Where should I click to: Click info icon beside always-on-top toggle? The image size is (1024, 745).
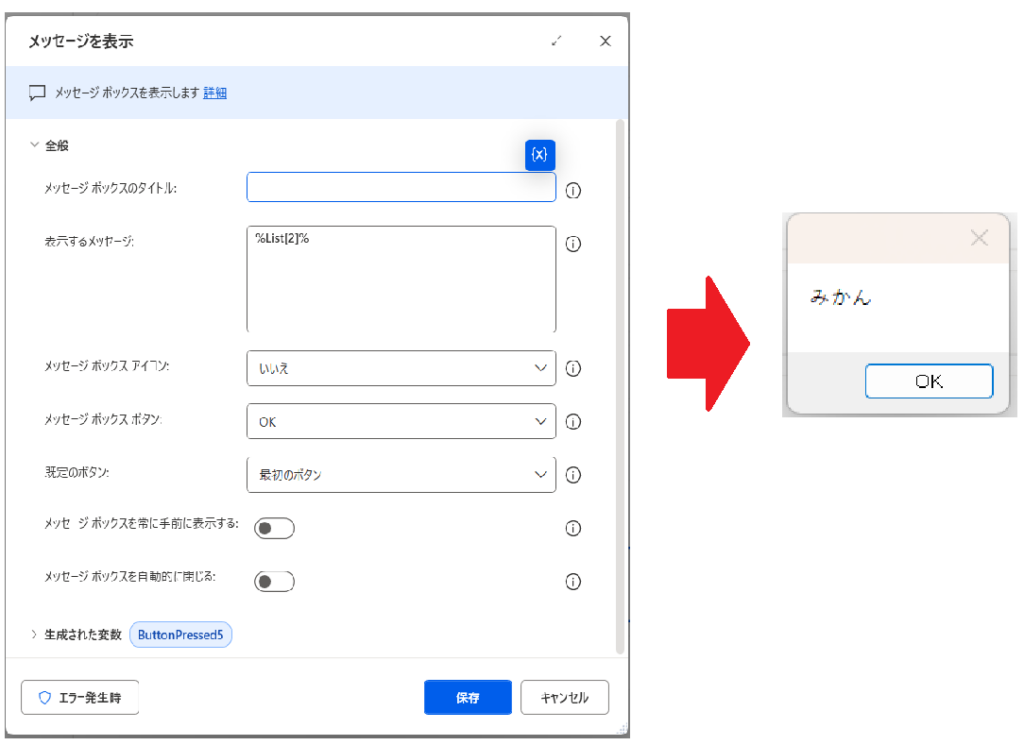click(x=573, y=528)
